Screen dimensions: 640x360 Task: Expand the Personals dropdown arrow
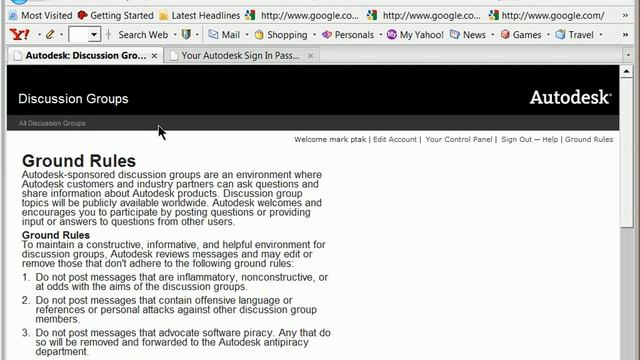(380, 35)
